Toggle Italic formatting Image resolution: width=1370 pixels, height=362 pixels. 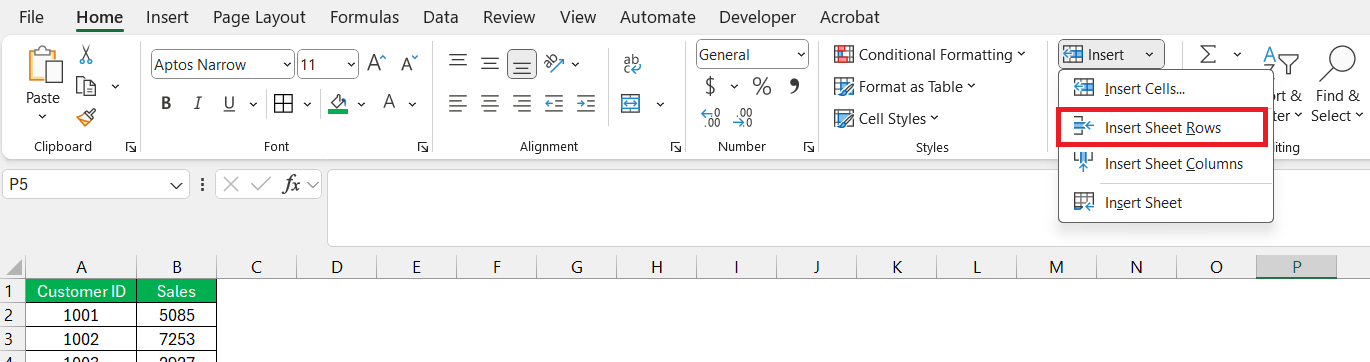[197, 103]
